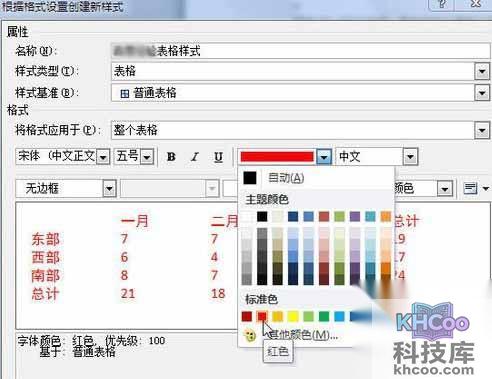Open the 无边框 border style dropdown
Viewport: 492px width, 379px height.
coord(109,189)
